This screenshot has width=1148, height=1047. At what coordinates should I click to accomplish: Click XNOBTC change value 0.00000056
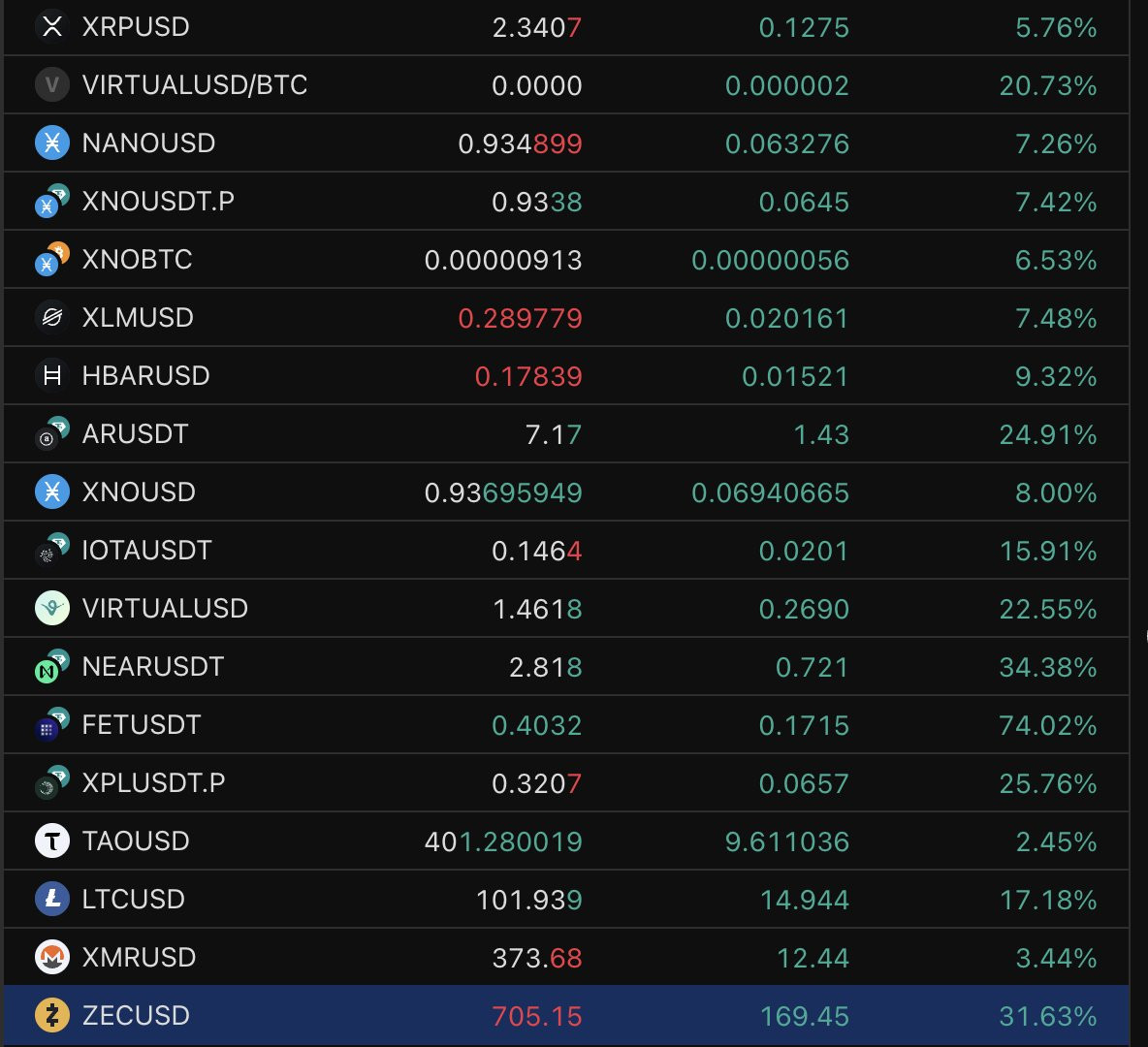point(770,260)
